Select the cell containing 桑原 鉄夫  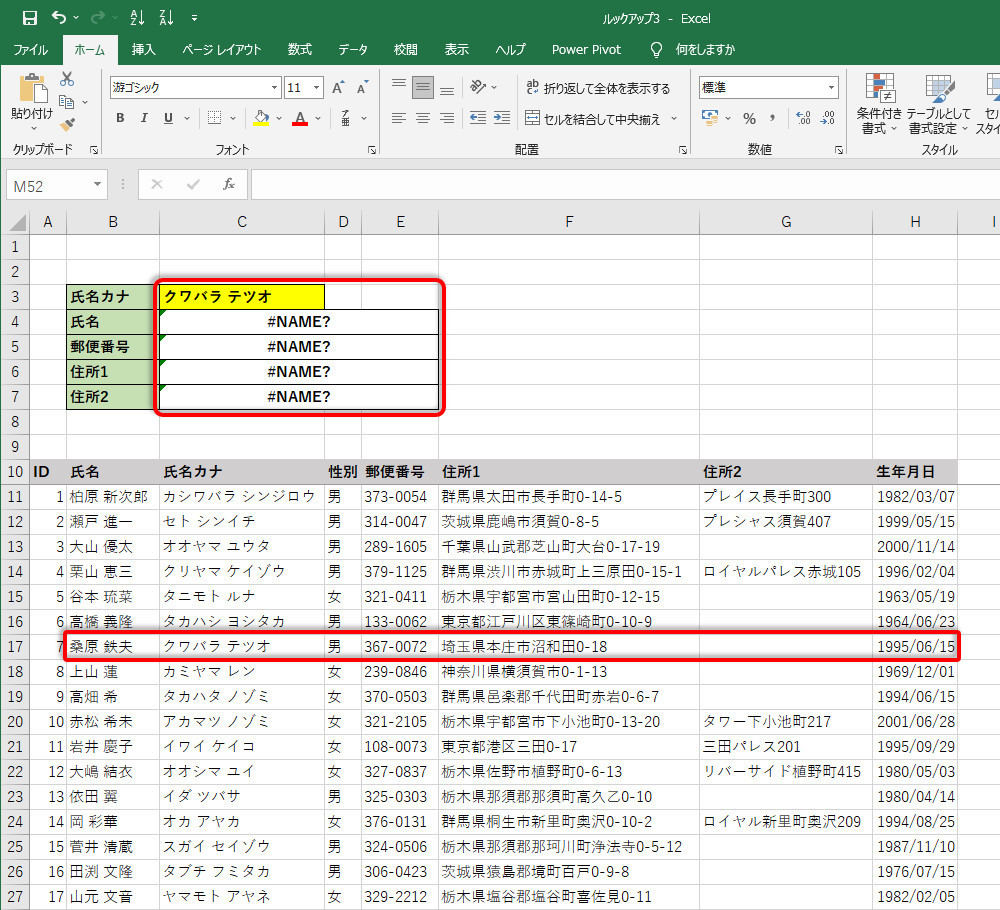point(113,647)
